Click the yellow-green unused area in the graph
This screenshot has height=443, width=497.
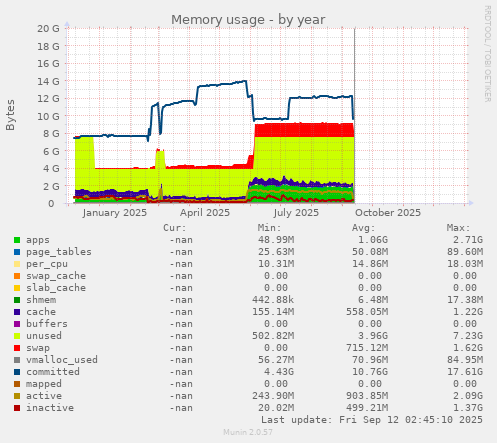coord(303,157)
